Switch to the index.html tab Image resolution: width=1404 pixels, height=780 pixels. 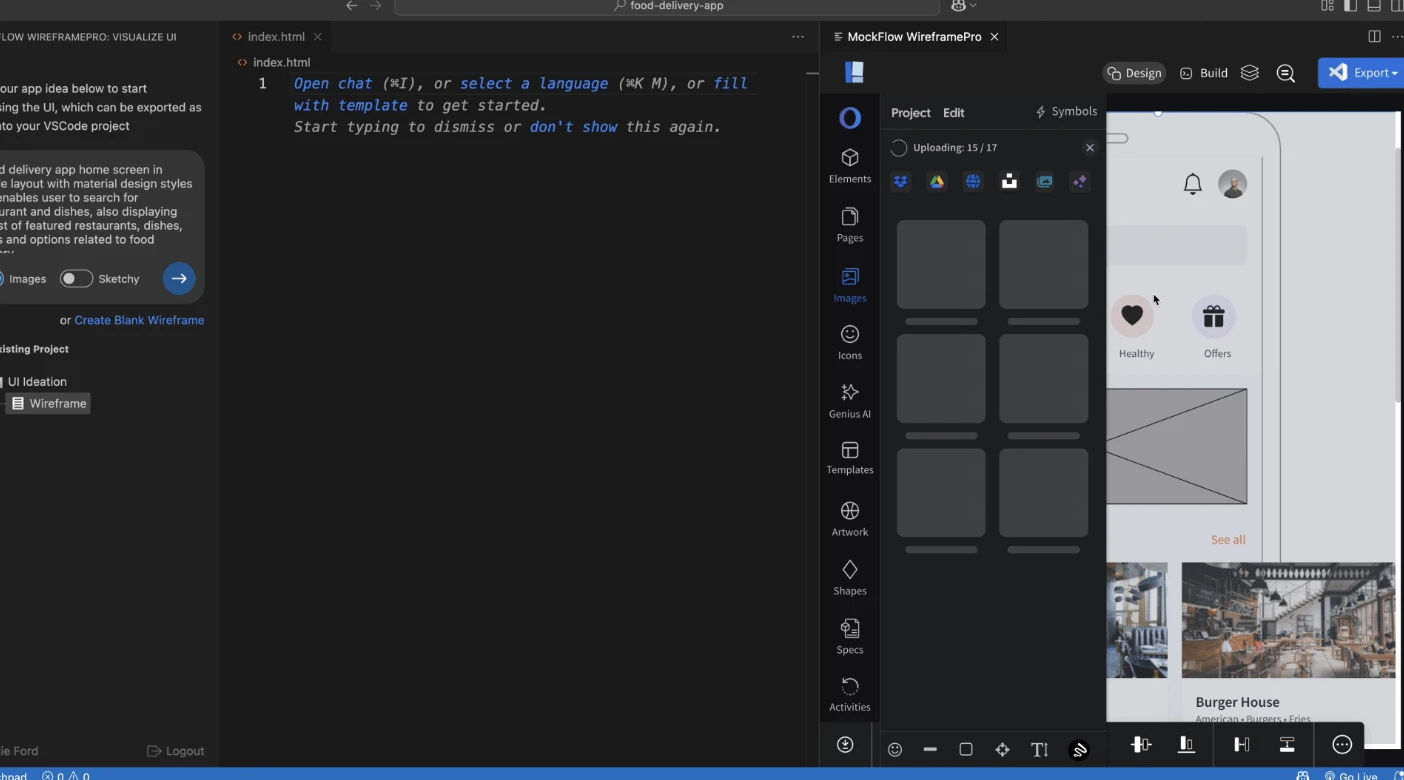277,36
